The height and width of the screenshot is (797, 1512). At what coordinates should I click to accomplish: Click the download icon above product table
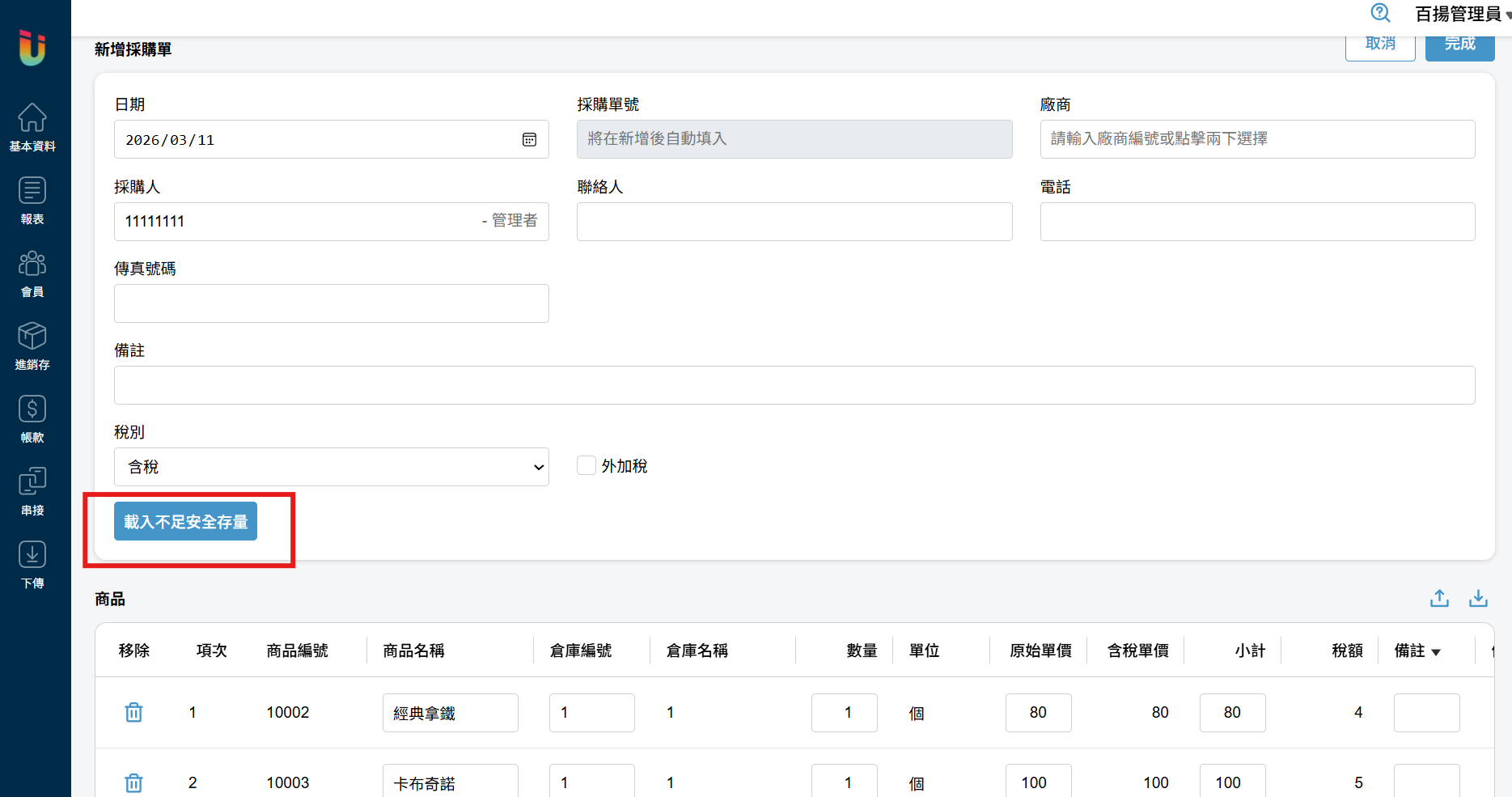(x=1478, y=598)
